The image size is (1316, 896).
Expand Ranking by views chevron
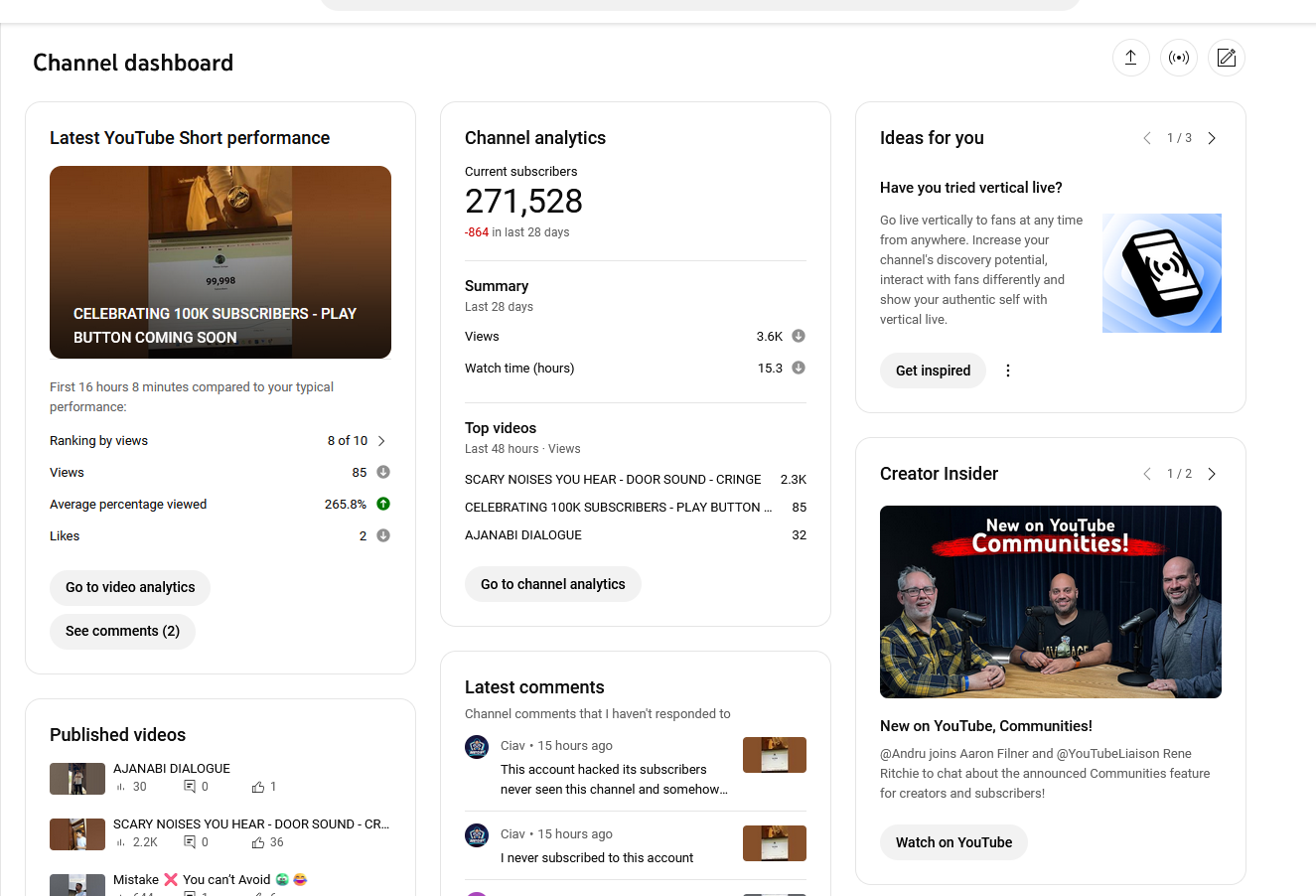[x=381, y=441]
